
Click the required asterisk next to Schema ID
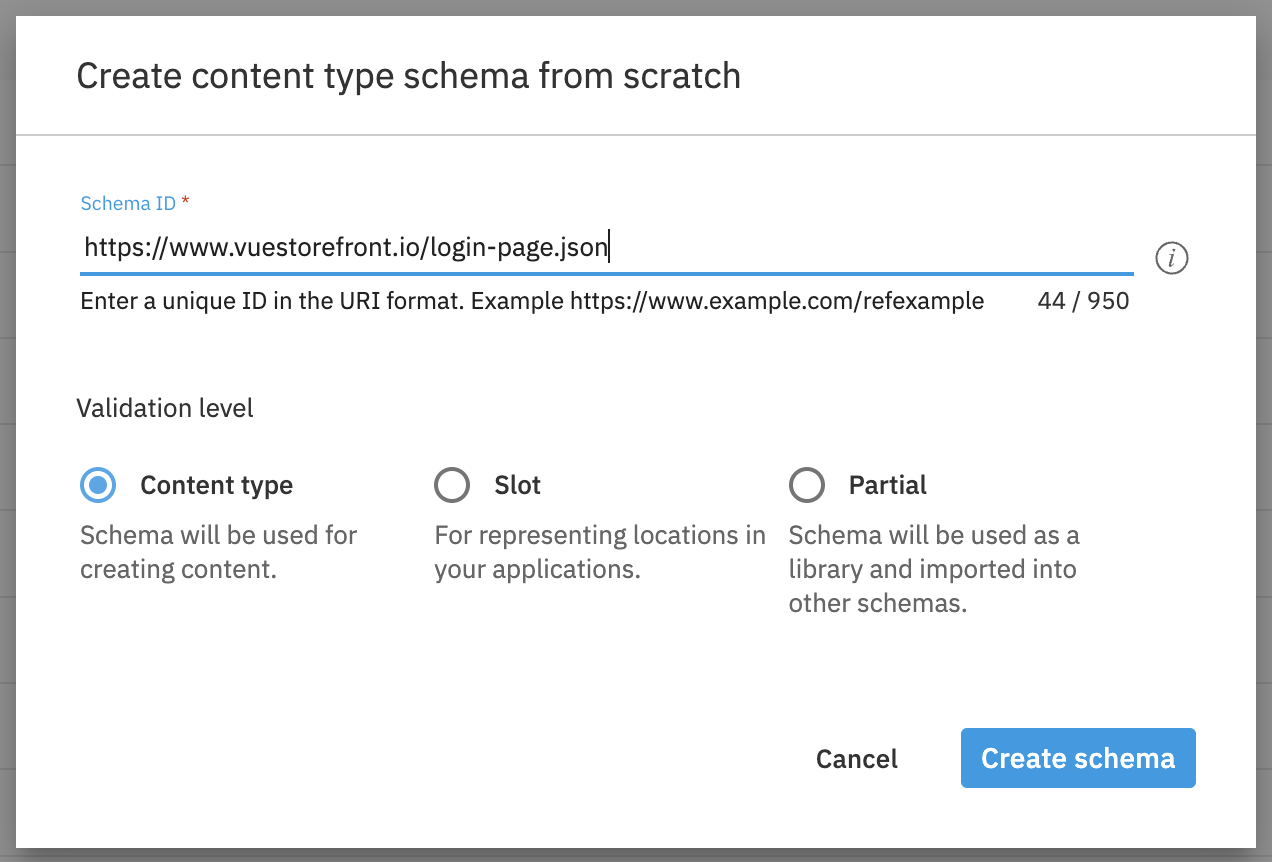pos(184,202)
